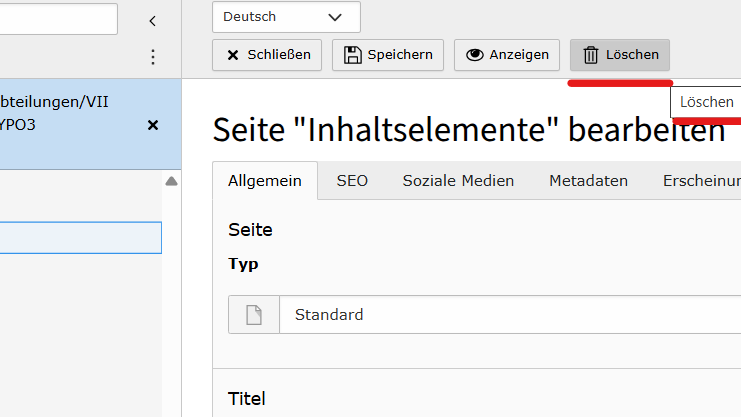Show the Erscheinung tab
Viewport: 741px width, 417px height.
pyautogui.click(x=700, y=181)
